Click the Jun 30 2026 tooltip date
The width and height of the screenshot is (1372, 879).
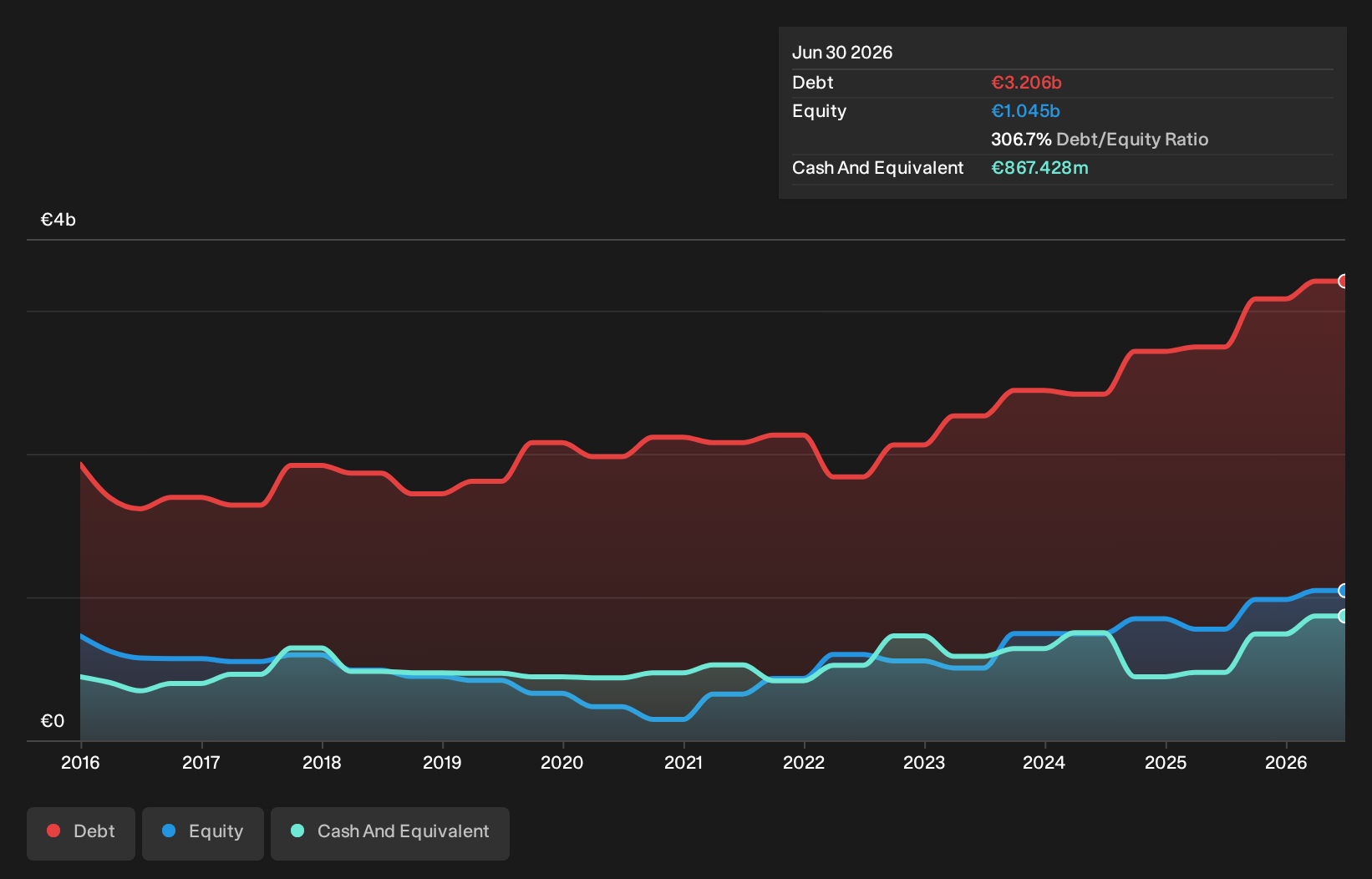pyautogui.click(x=842, y=53)
